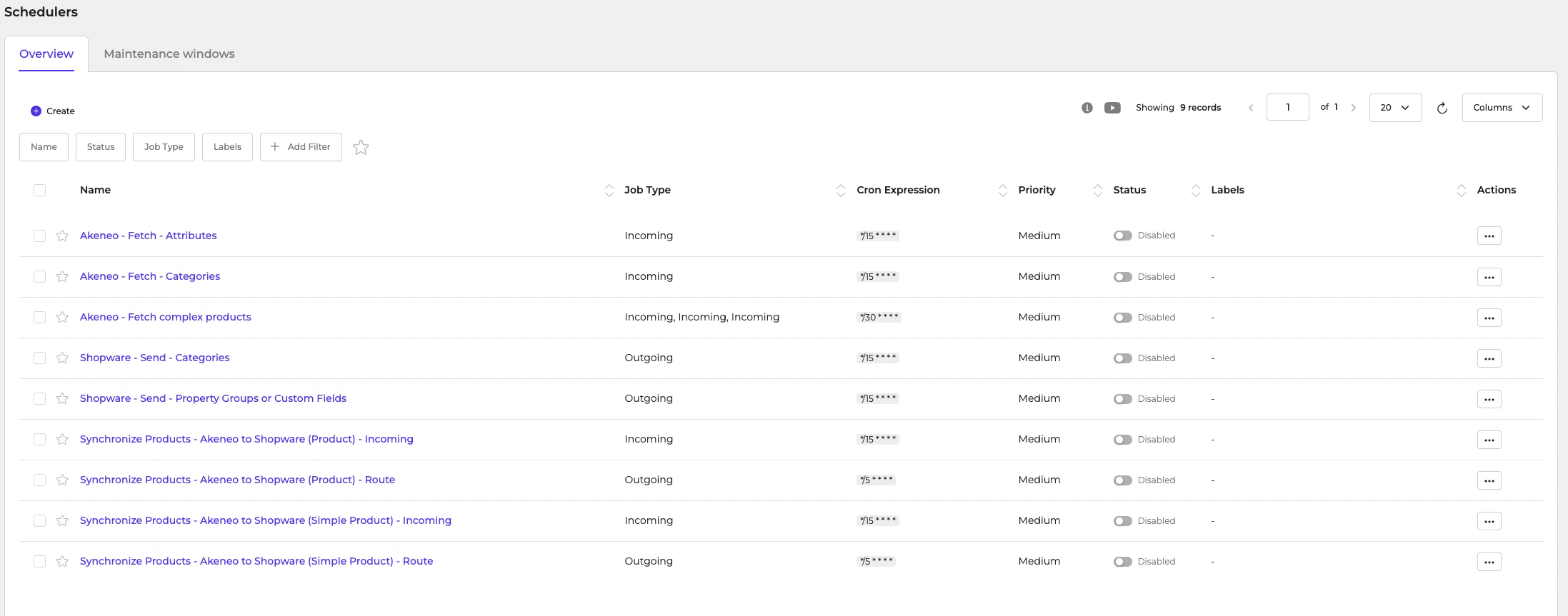Image resolution: width=1568 pixels, height=616 pixels.
Task: Click the info icon near Showing records
Action: point(1087,108)
